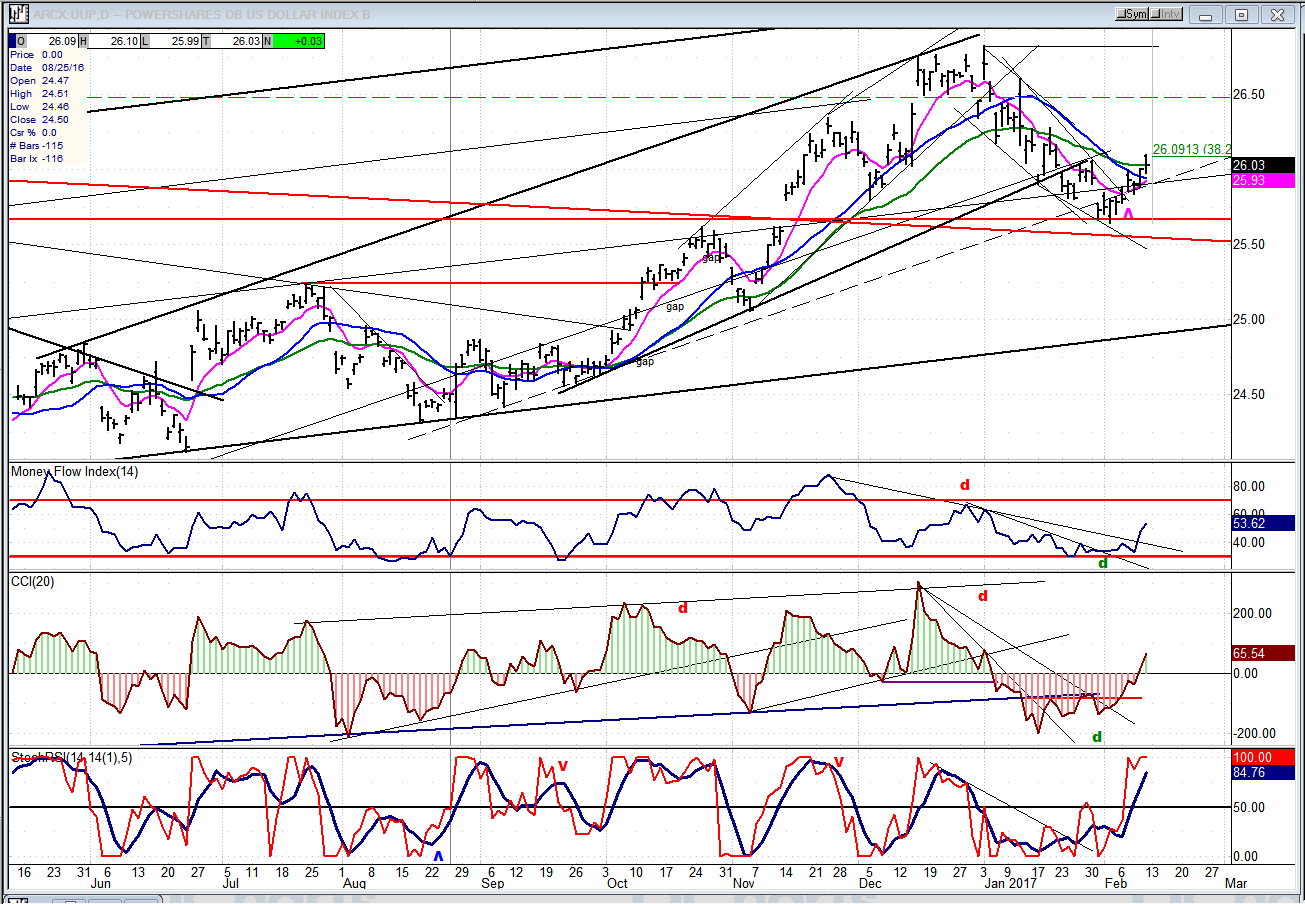Maximize the UUP chart window
1305x904 pixels.
click(x=1241, y=14)
